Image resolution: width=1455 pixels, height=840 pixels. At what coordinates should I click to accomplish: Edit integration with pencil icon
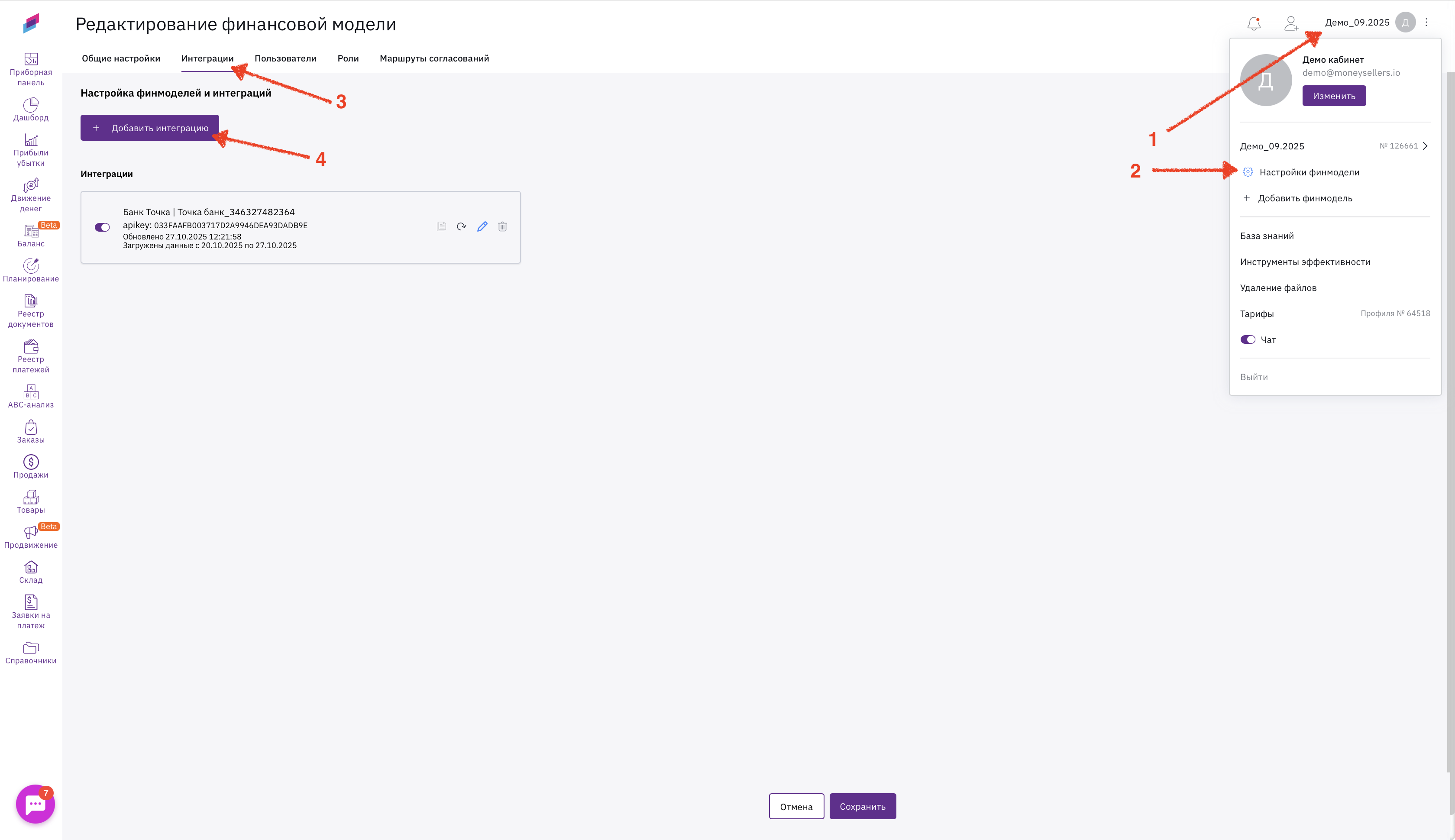482,227
